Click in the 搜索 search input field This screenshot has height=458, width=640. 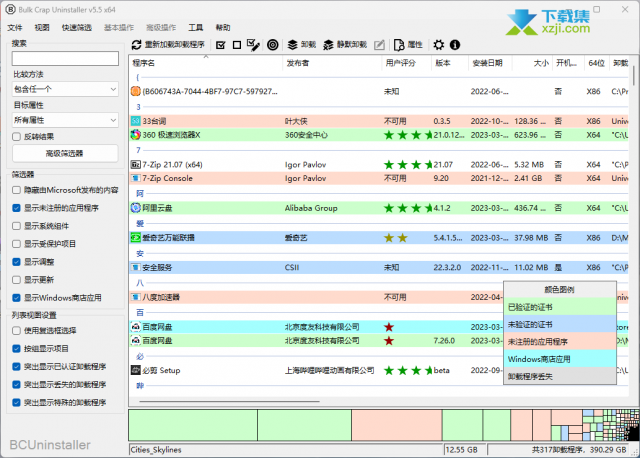pos(65,58)
